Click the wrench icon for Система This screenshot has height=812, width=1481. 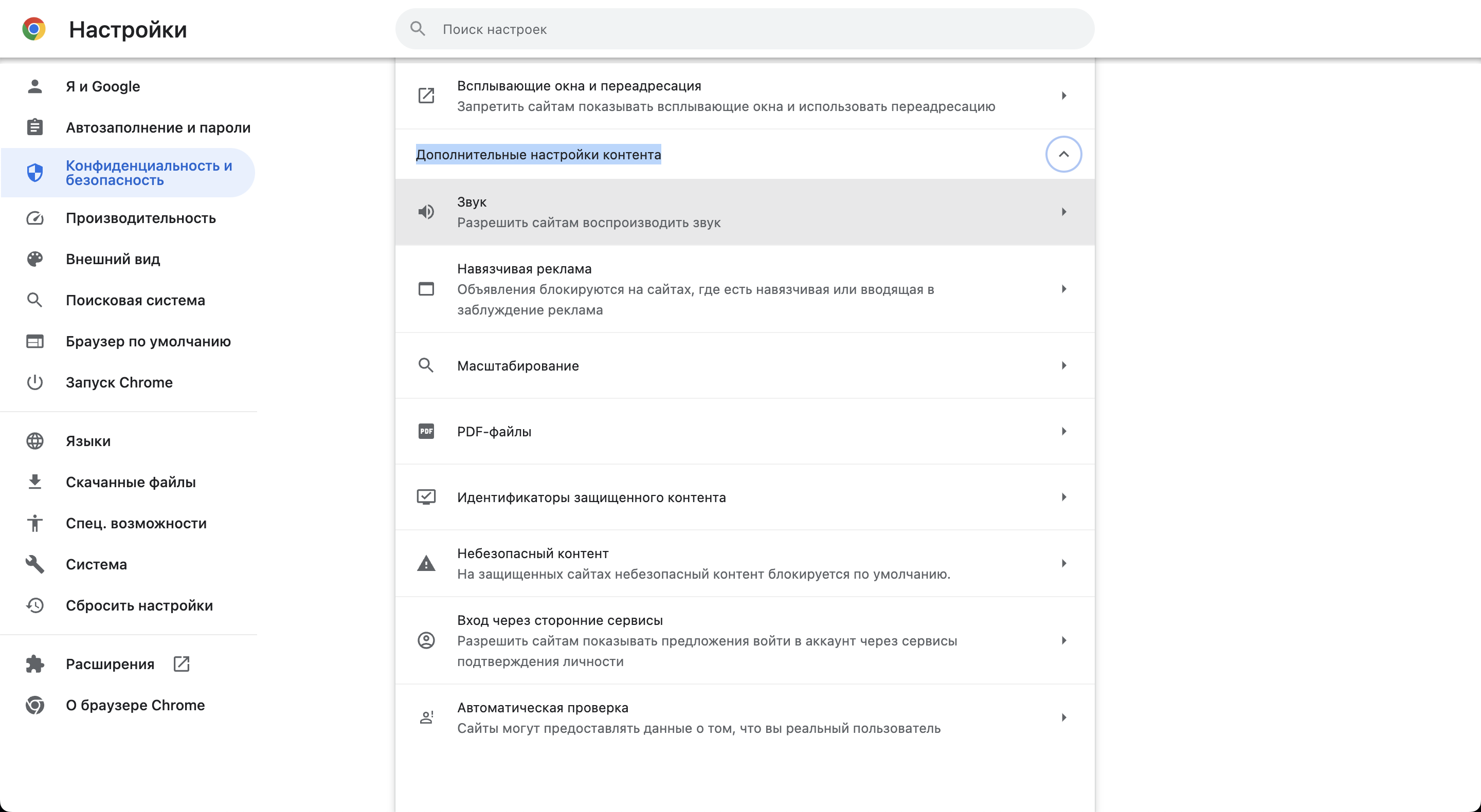click(x=35, y=564)
